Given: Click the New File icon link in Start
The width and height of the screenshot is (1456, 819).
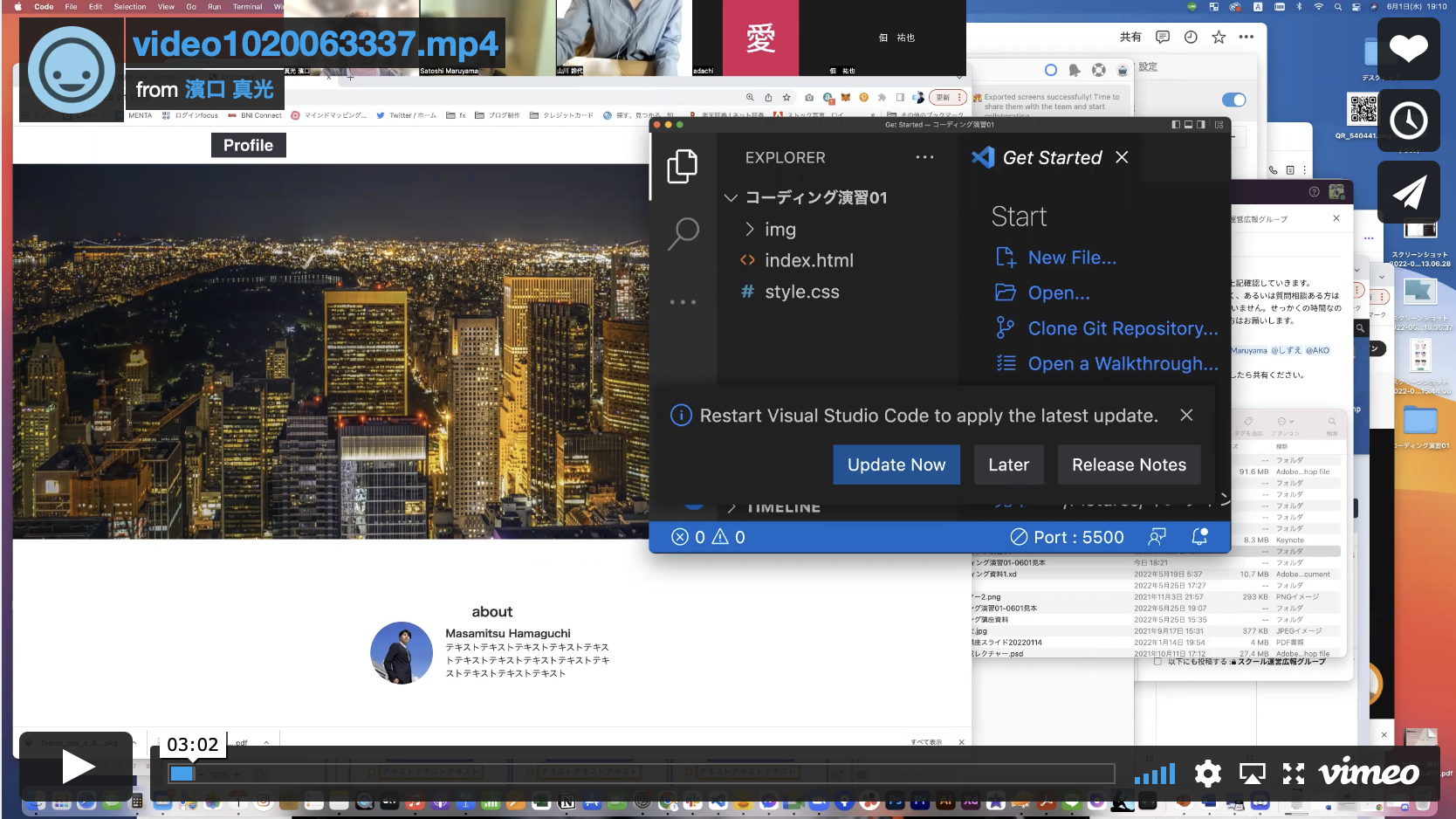Looking at the screenshot, I should click(1006, 258).
